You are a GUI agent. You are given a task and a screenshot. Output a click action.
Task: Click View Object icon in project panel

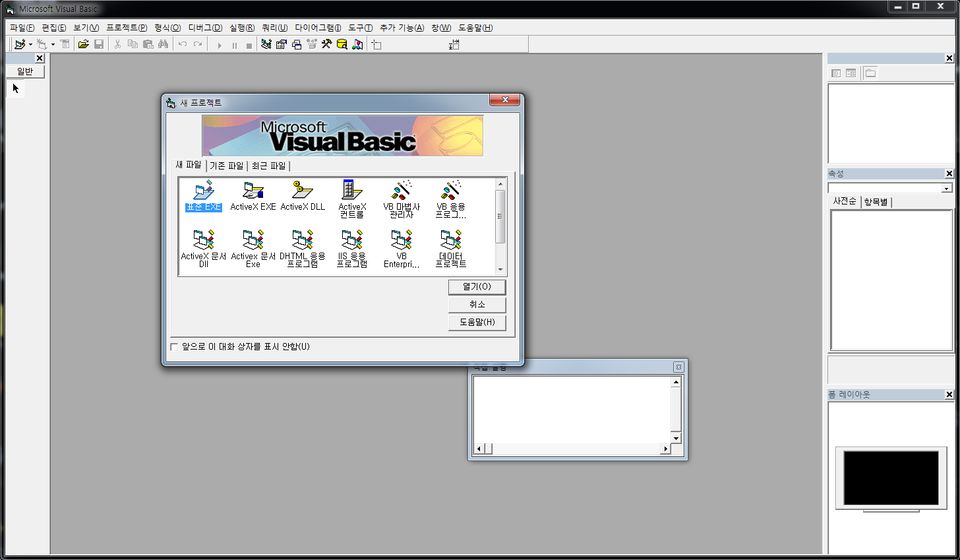[851, 73]
